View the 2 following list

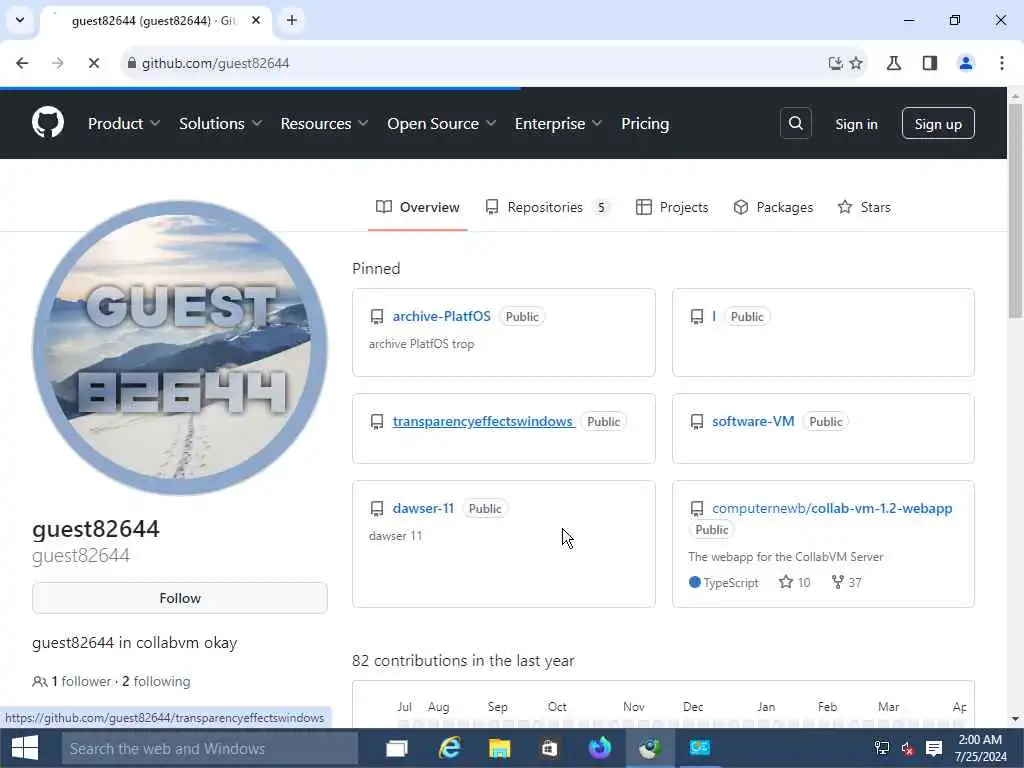[x=156, y=681]
